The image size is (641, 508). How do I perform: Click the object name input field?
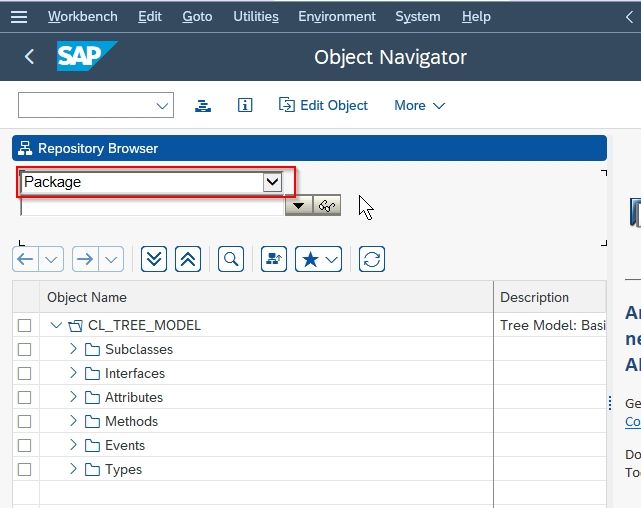click(152, 206)
